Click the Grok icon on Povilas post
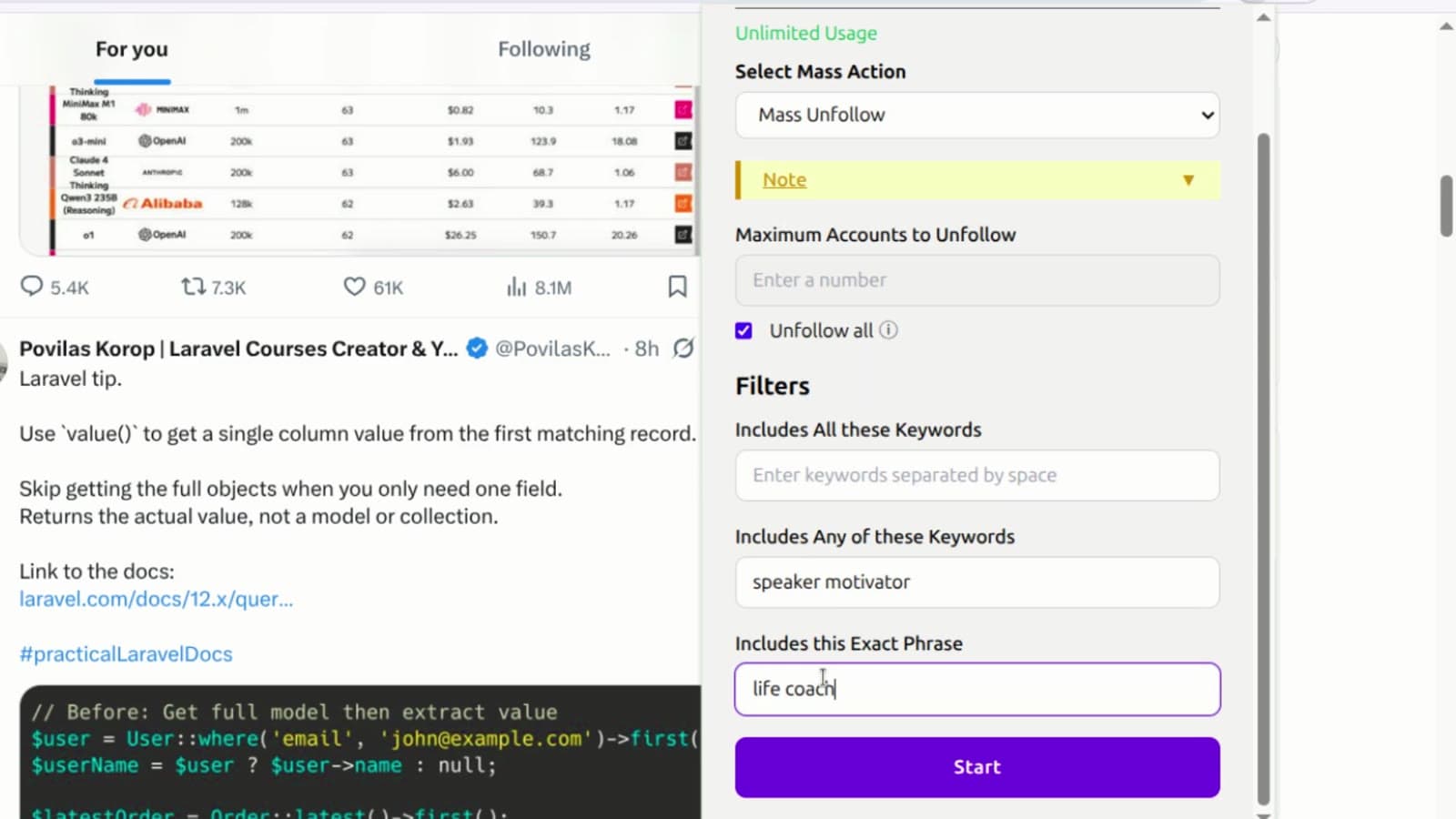 tap(683, 349)
